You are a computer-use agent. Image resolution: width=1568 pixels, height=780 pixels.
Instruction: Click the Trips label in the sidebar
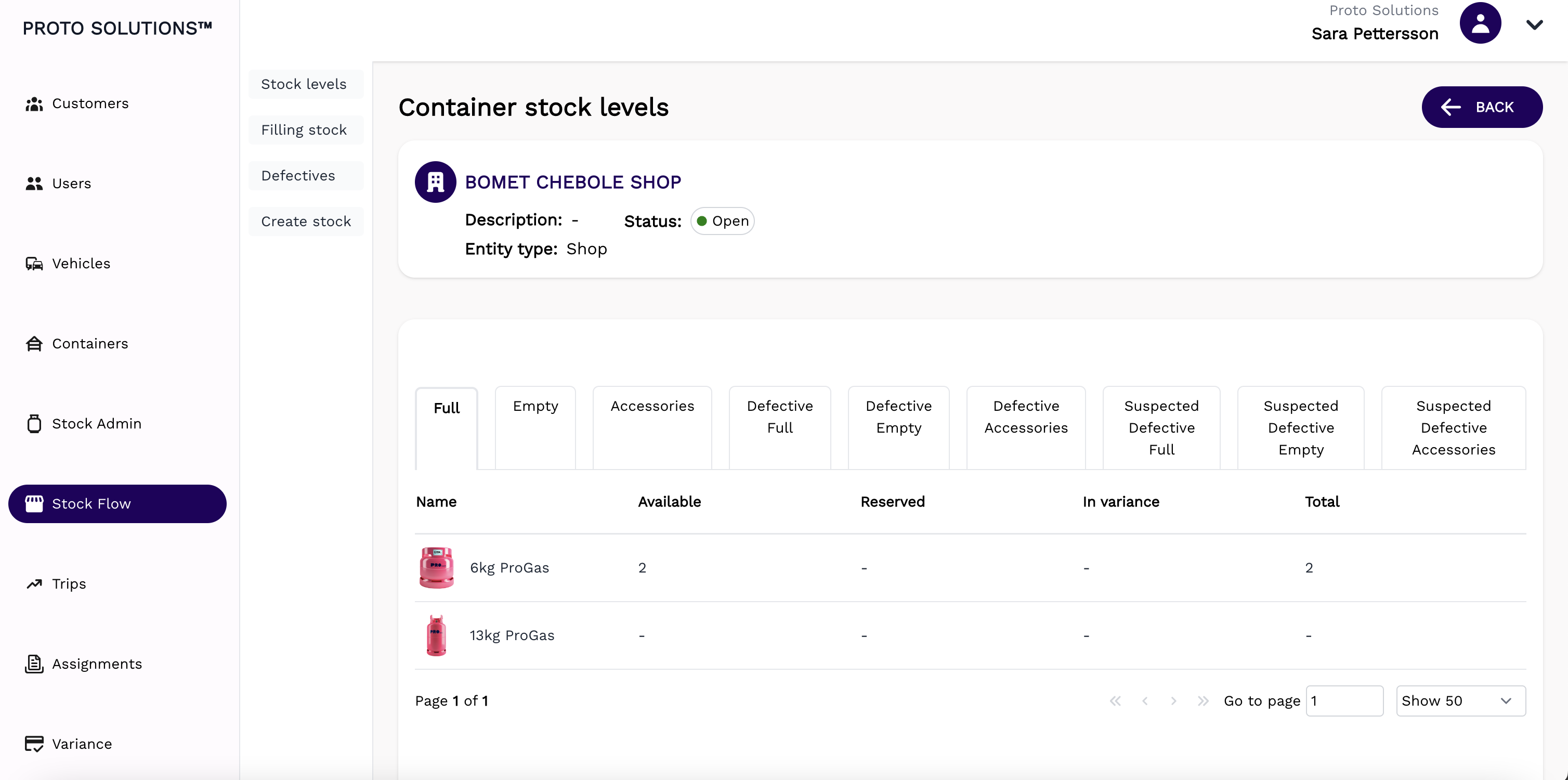point(69,584)
